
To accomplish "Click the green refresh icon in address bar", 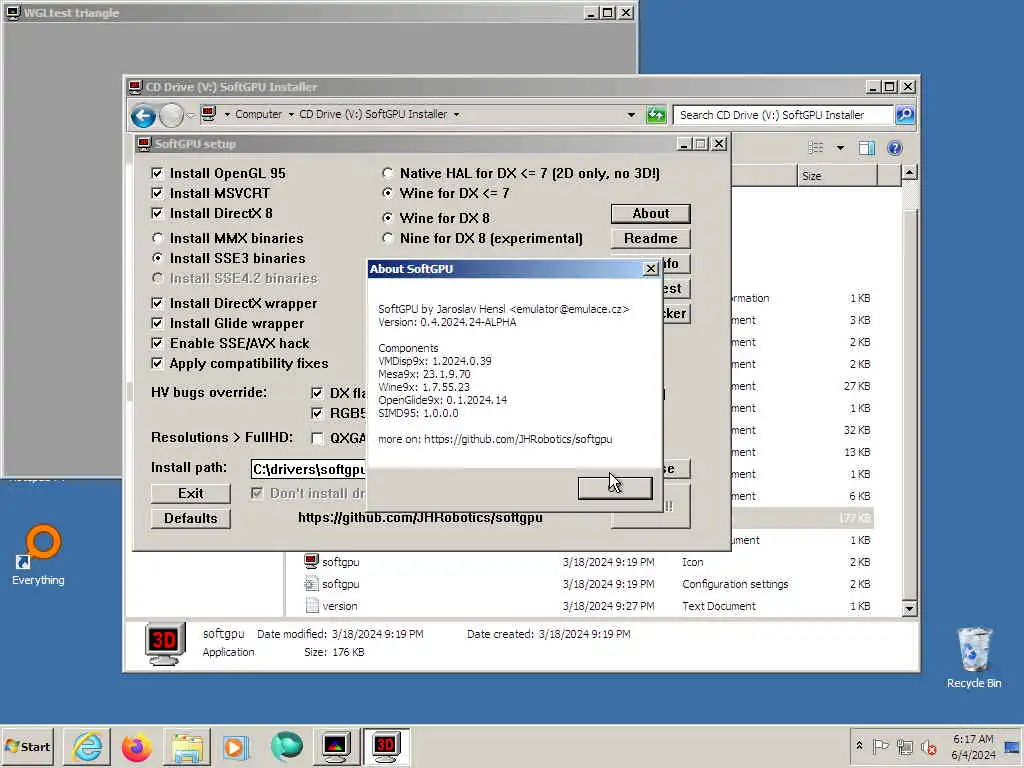I will click(x=656, y=115).
